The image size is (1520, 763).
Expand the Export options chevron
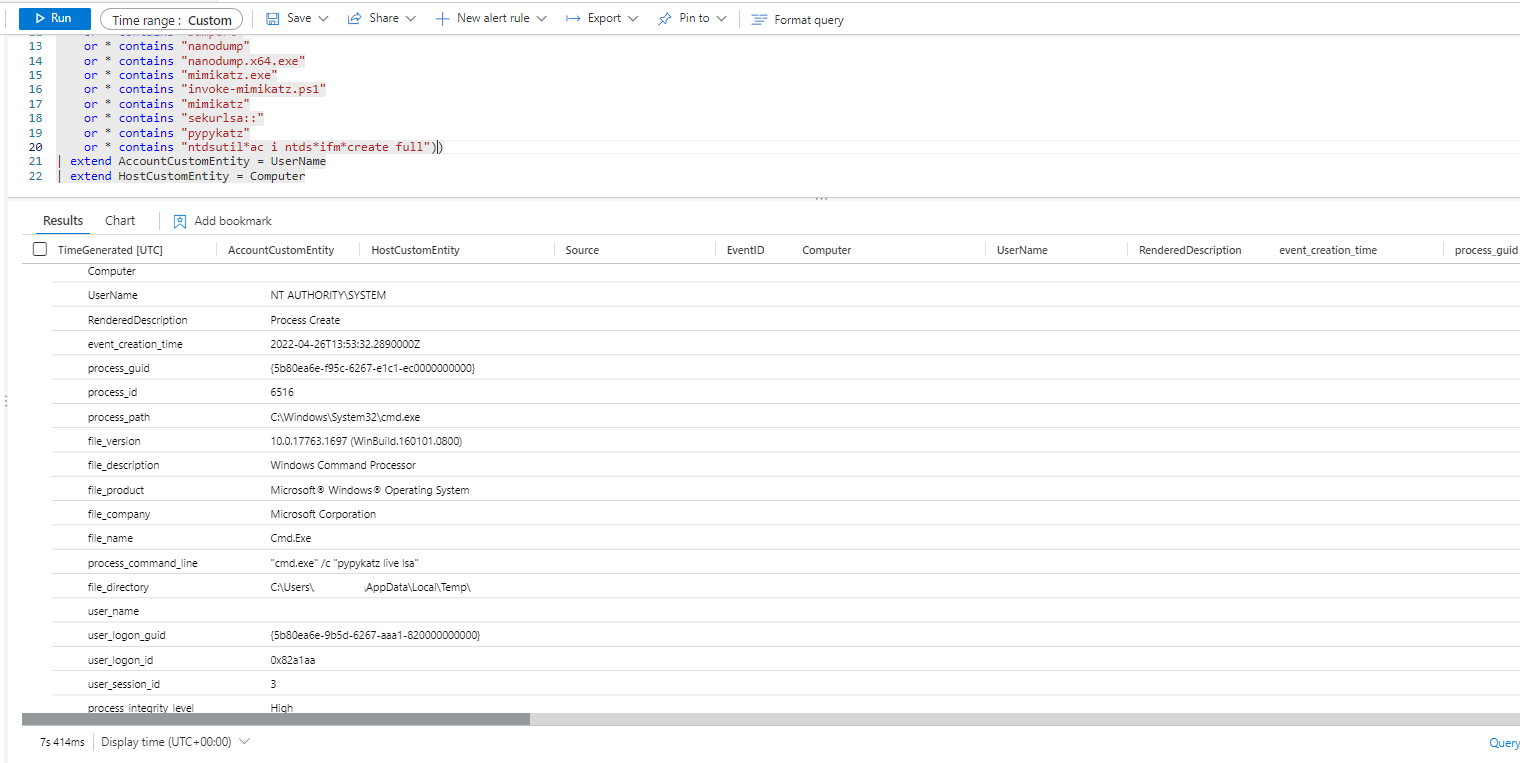(631, 19)
